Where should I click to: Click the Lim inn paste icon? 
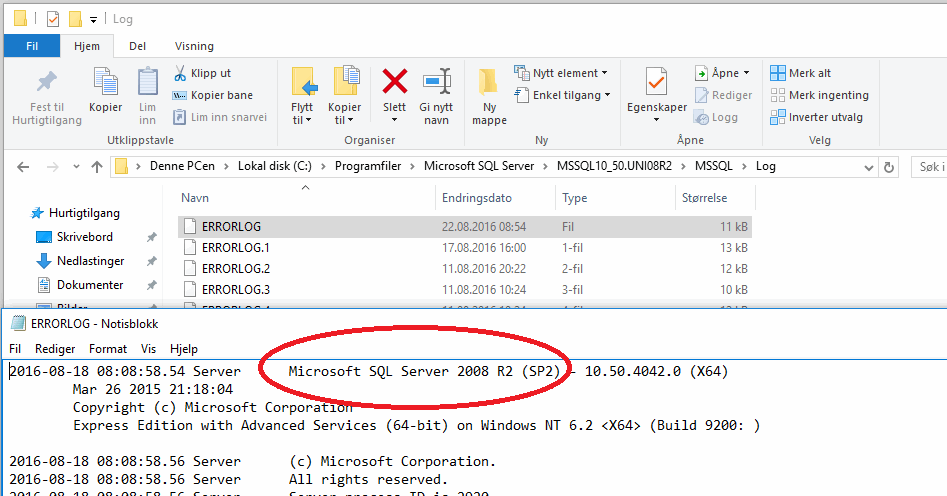coord(147,82)
